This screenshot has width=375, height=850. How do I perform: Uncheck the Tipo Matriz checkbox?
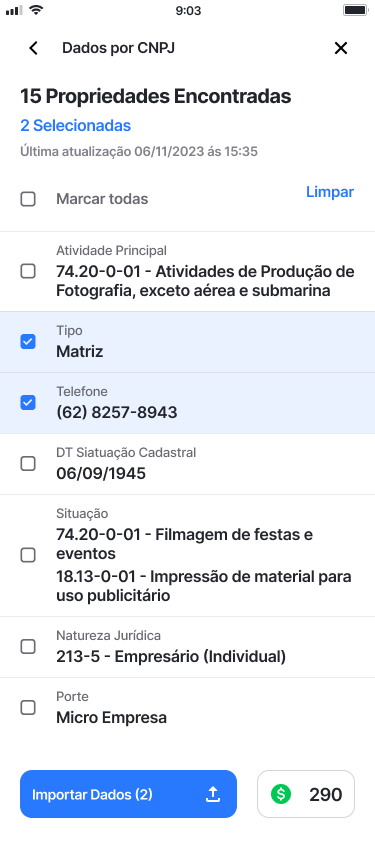click(28, 342)
